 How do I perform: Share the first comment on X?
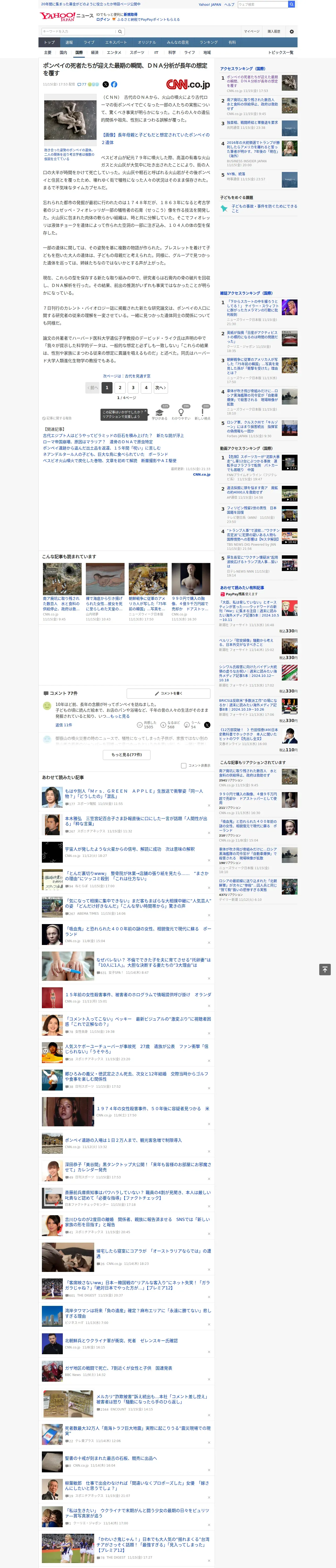[207, 725]
